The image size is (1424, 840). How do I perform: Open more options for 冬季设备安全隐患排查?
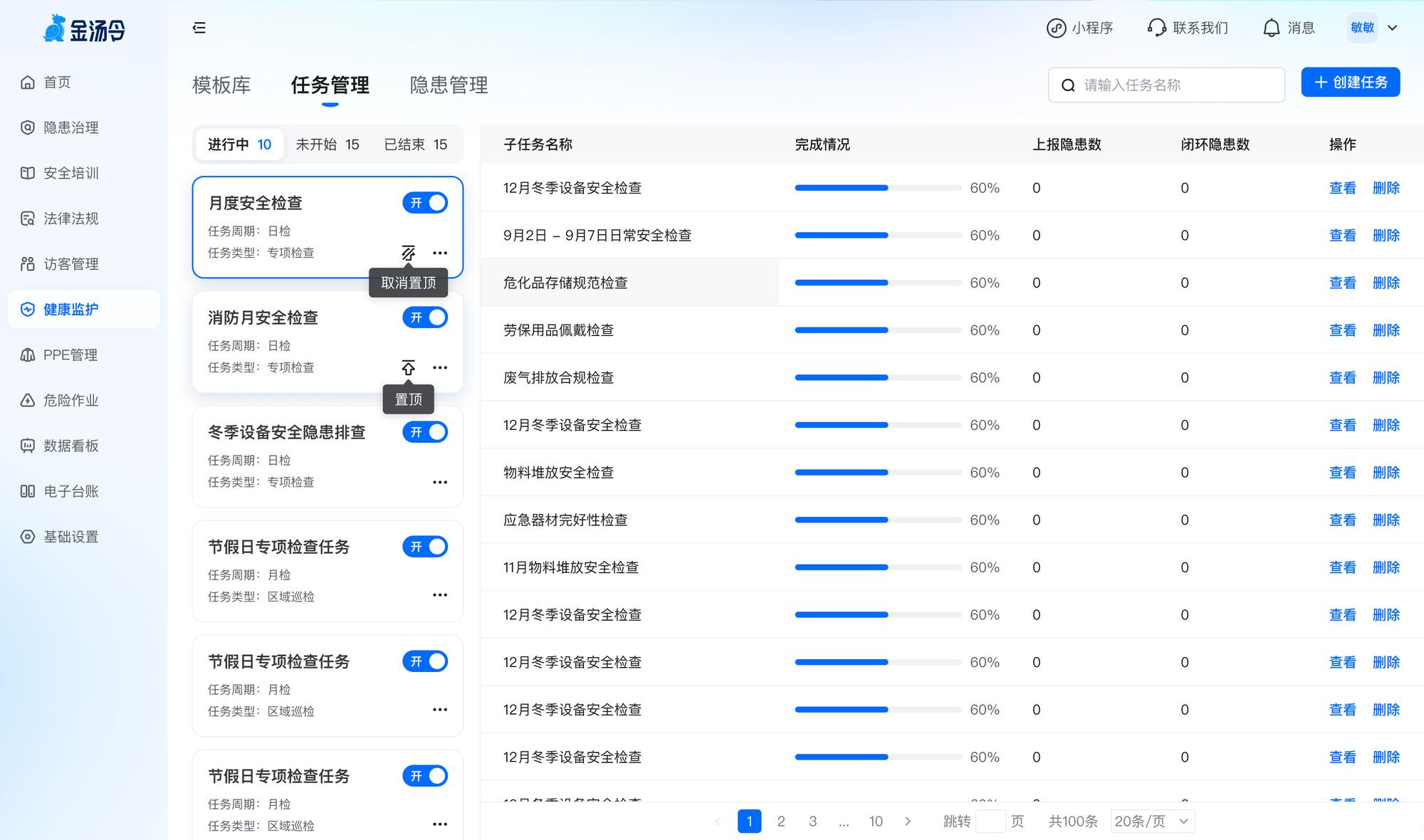coord(440,482)
